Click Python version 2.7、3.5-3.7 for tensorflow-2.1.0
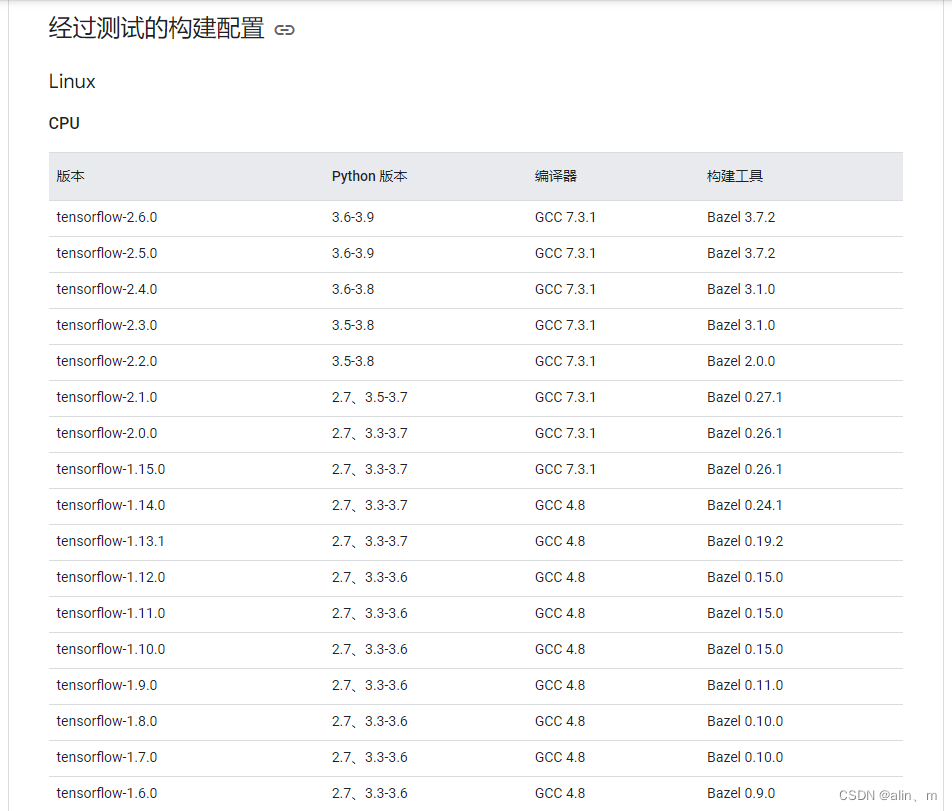The width and height of the screenshot is (952, 811). (370, 397)
